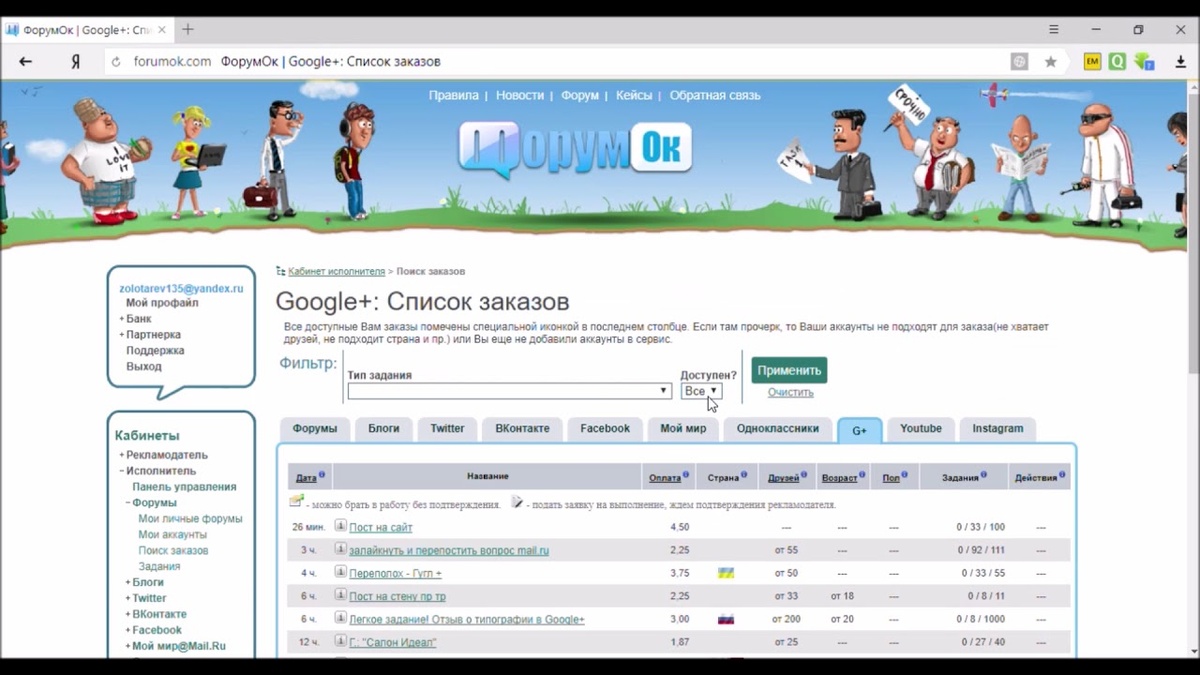Screen dimensions: 1200x675
Task: Open the Доступен? dropdown showing Все
Action: coord(700,391)
